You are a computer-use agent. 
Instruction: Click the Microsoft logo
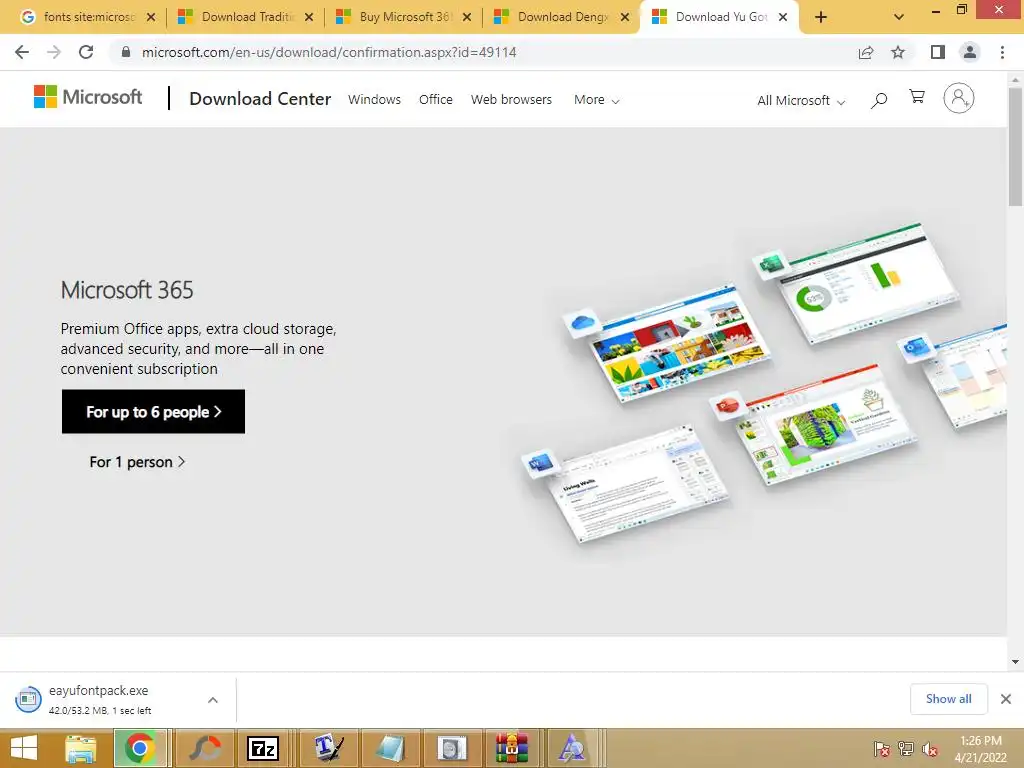[x=88, y=97]
